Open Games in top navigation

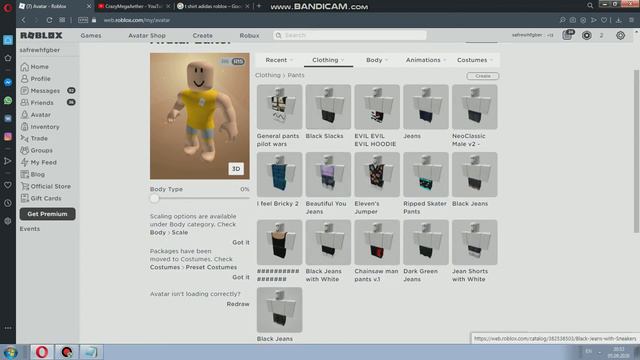coord(91,36)
